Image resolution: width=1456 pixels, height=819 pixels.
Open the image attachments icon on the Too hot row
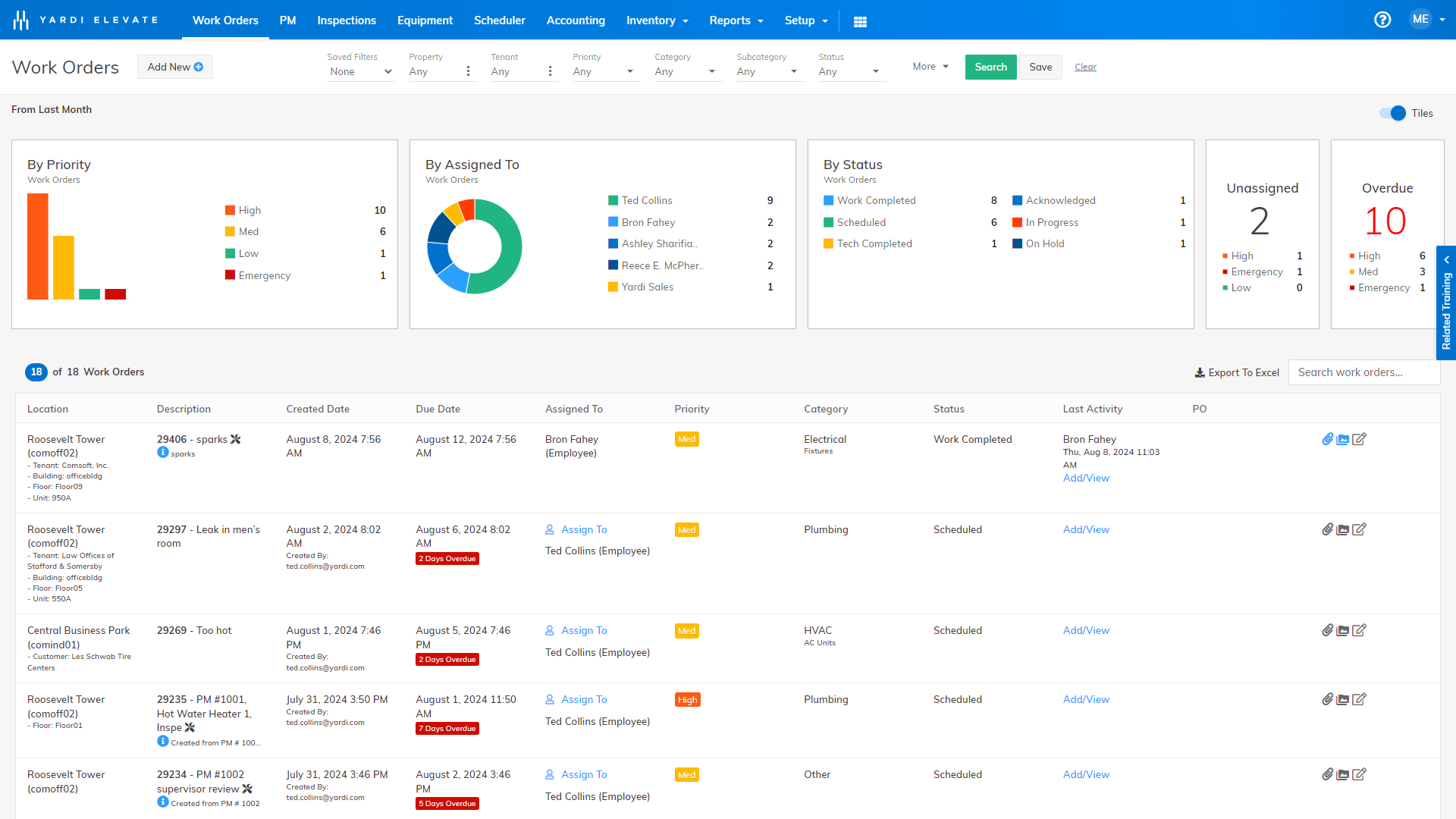click(1344, 630)
